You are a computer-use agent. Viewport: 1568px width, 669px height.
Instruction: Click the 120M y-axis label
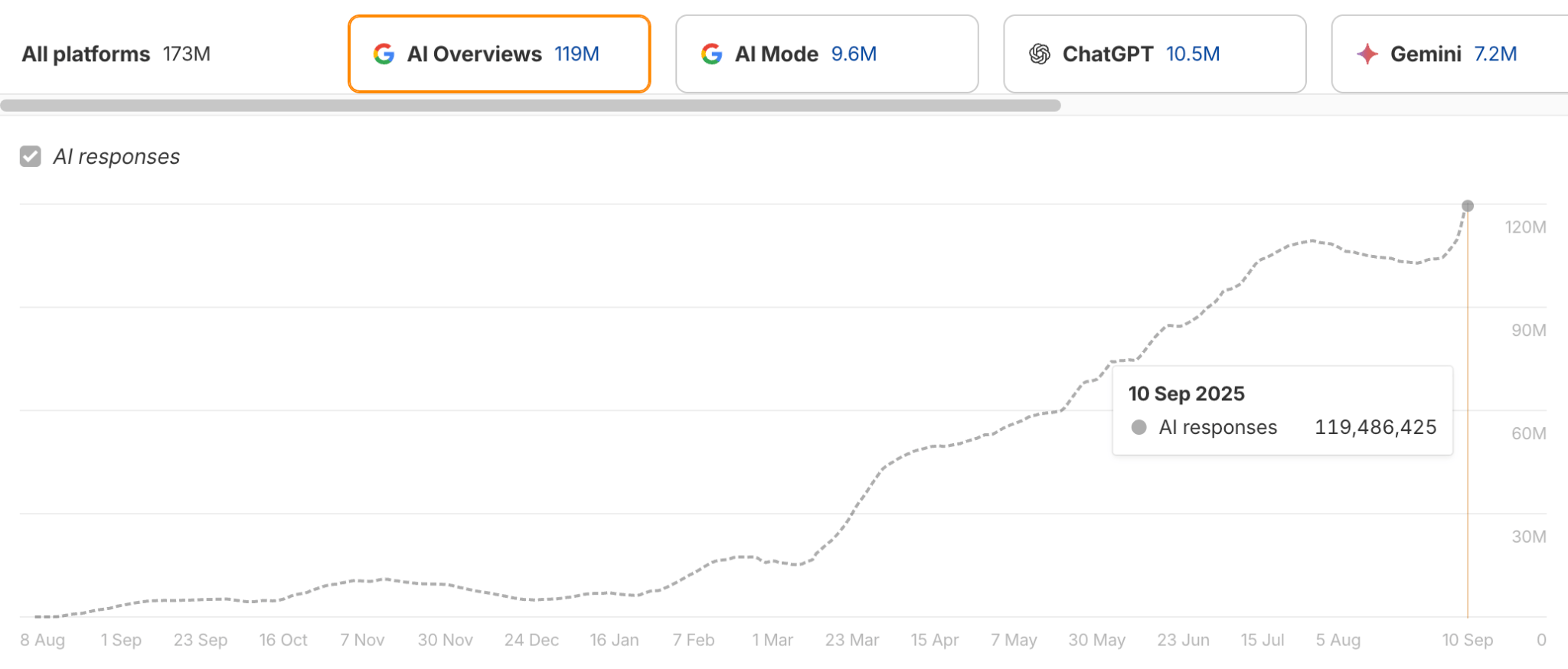(x=1524, y=227)
